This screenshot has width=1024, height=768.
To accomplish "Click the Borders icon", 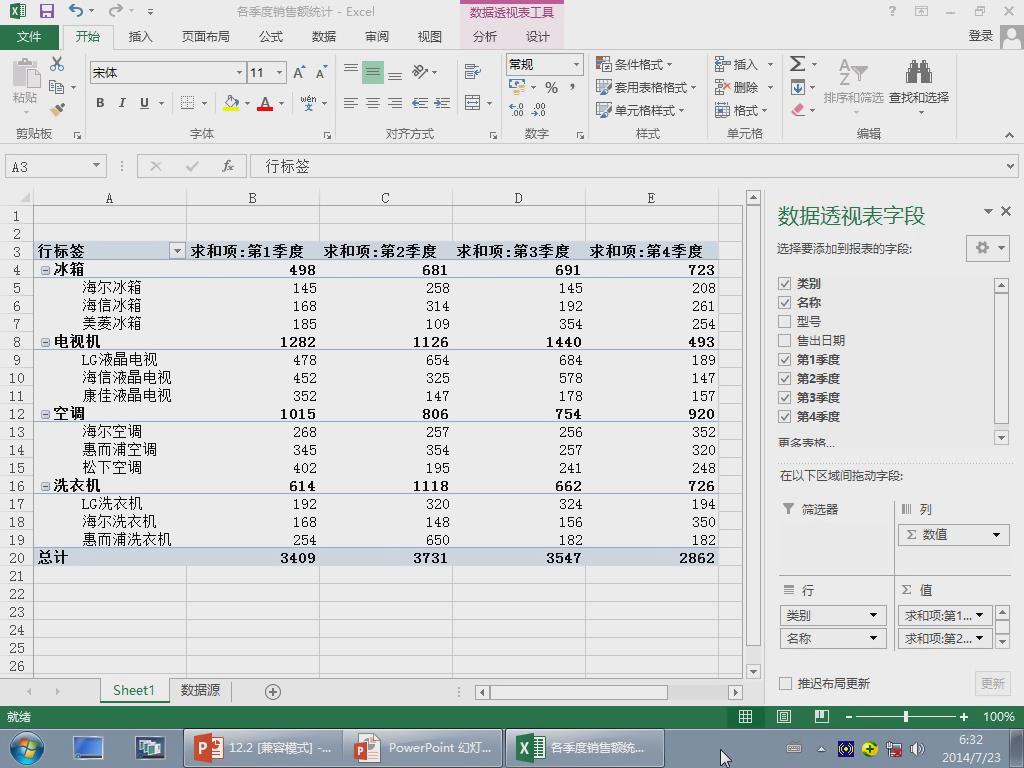I will (187, 103).
